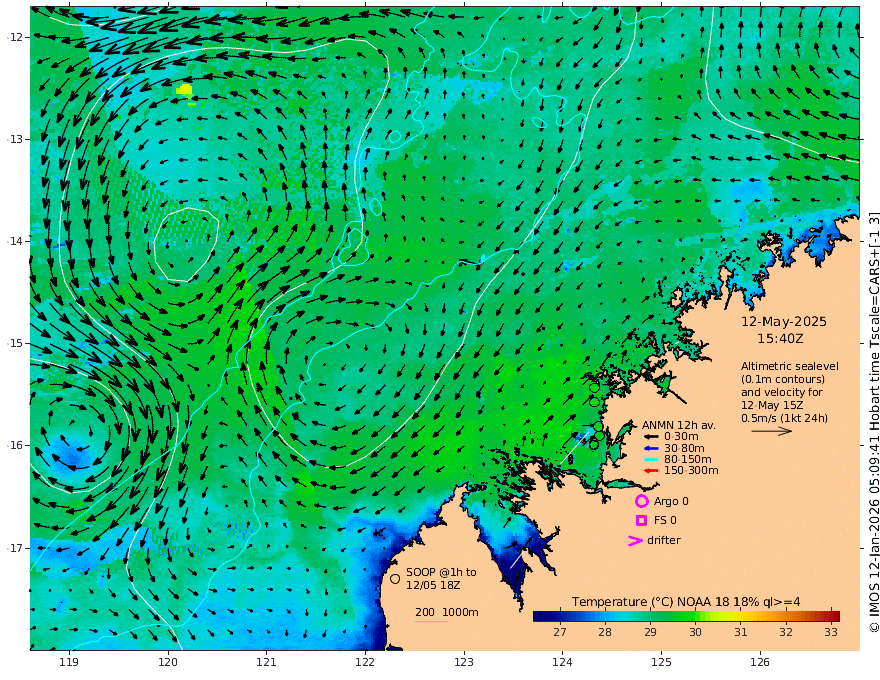880x680 pixels.
Task: Click the temperature colorbar's dark red end
Action: (x=834, y=616)
